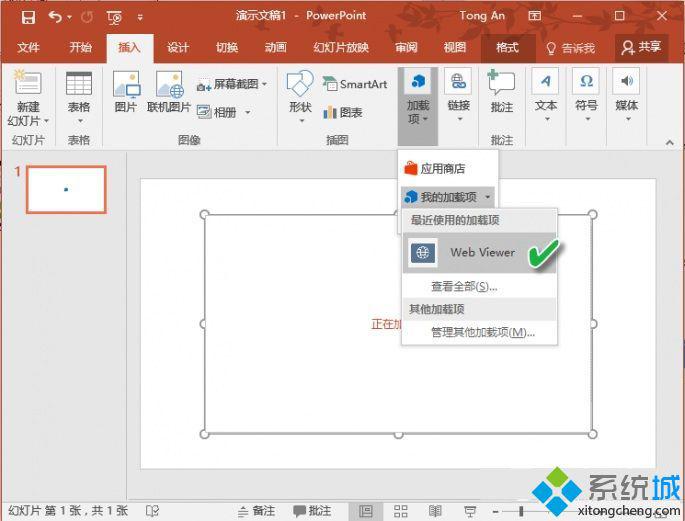This screenshot has width=685, height=521.
Task: Insert a new slide with 新建幻灯片 icon
Action: [28, 82]
